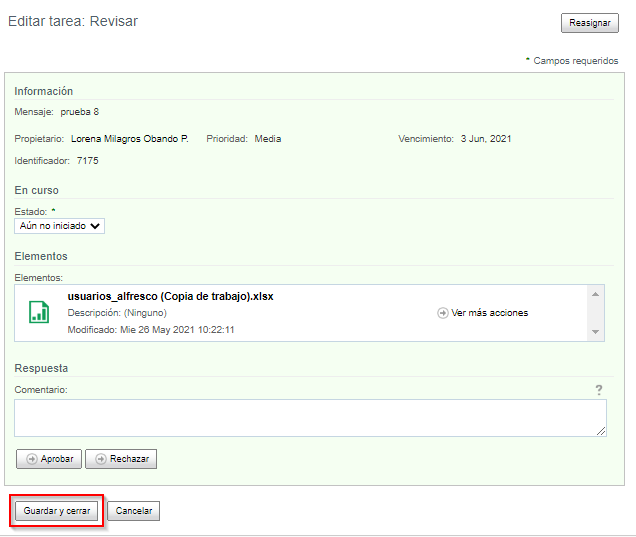Screen dimensions: 636x537
Task: Click the 'Descripción: (Ninguno)' text
Action: [117, 313]
